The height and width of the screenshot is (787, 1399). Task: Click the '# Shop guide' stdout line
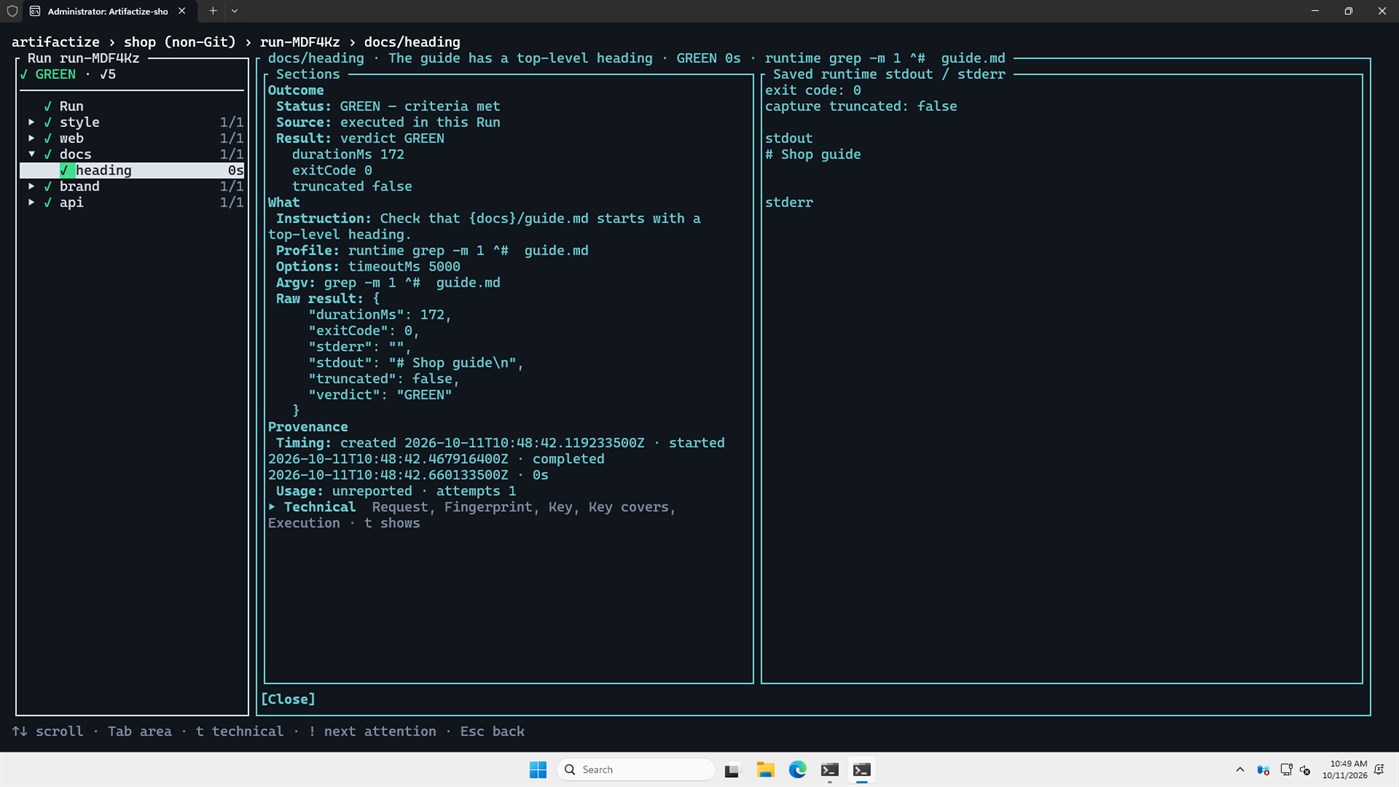coord(813,154)
